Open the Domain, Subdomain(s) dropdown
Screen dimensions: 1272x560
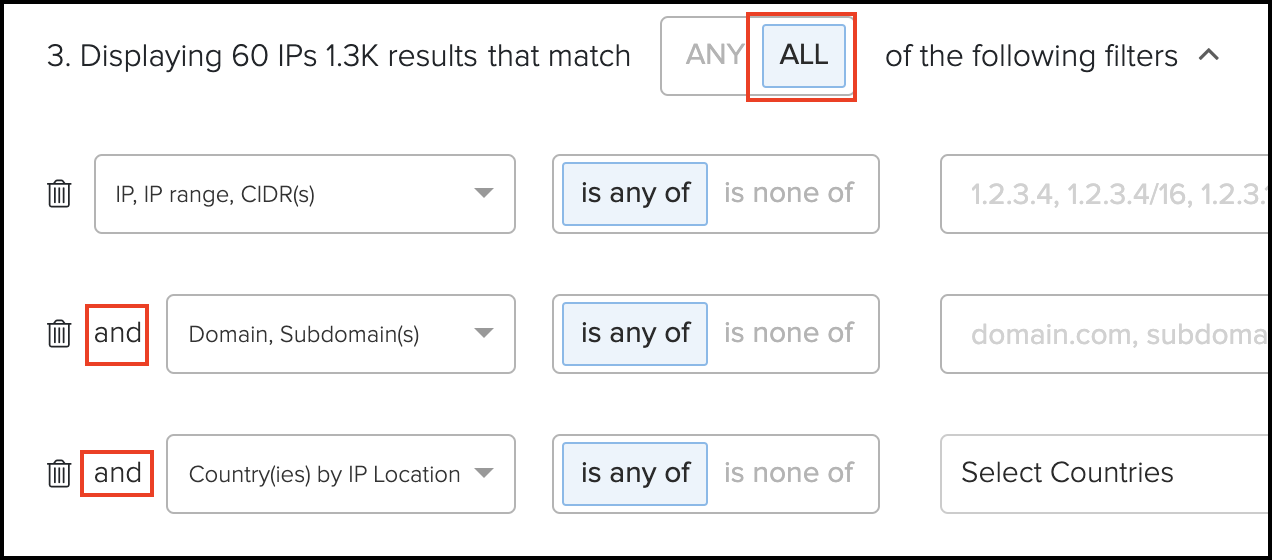click(x=341, y=334)
